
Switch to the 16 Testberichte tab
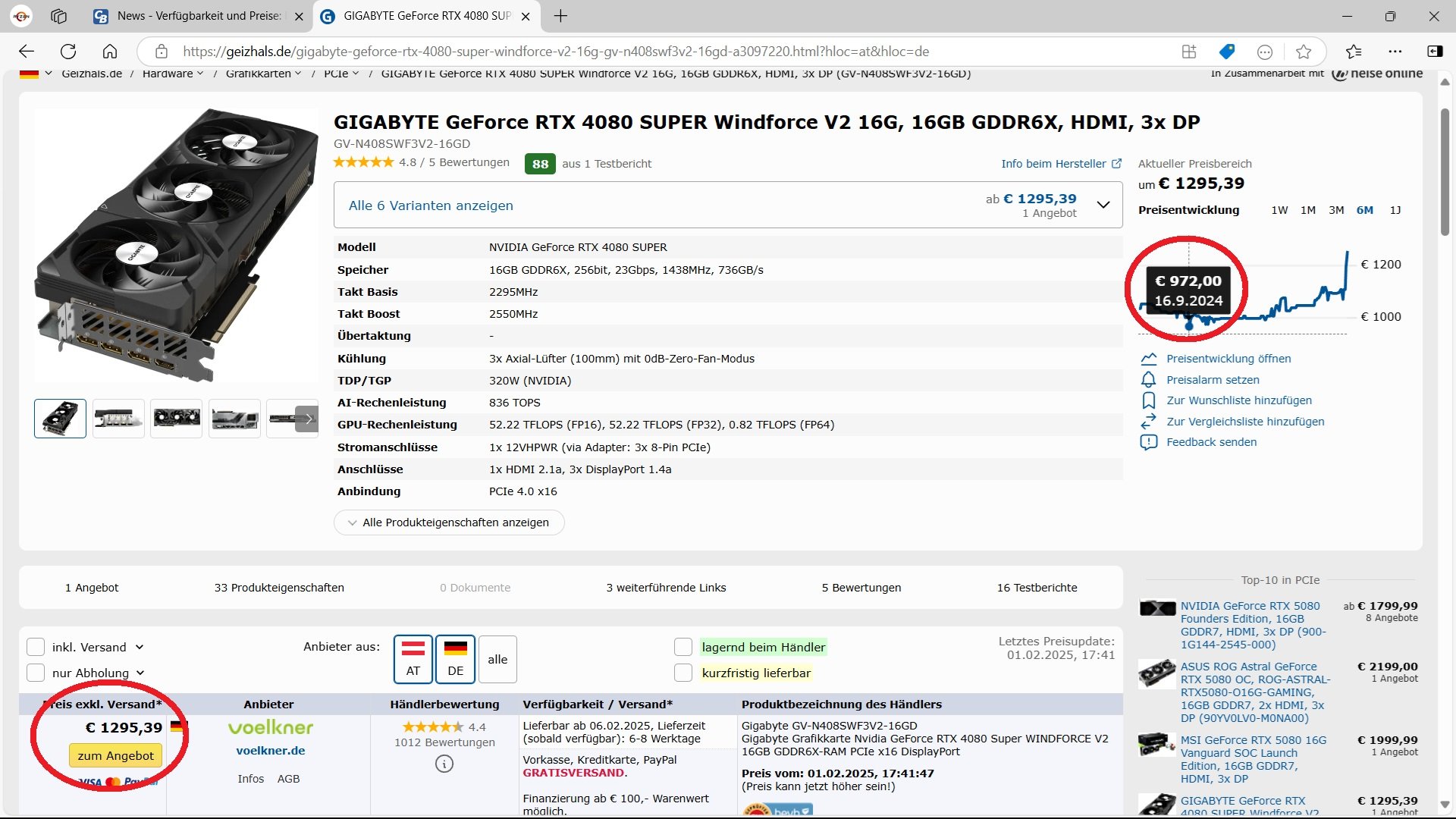(x=1037, y=588)
